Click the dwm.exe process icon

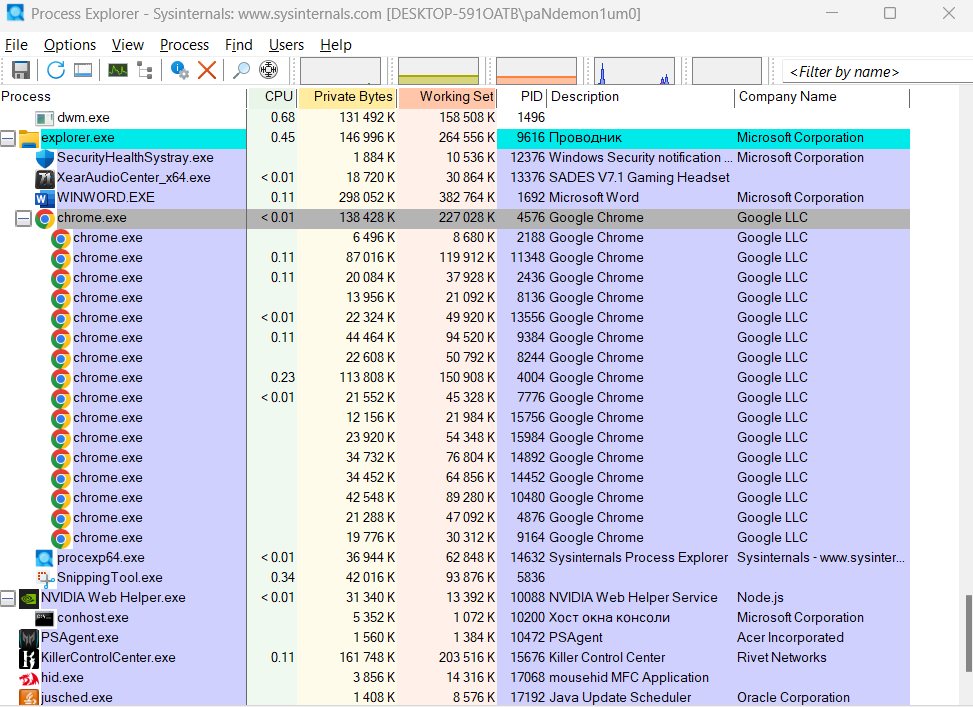[45, 119]
